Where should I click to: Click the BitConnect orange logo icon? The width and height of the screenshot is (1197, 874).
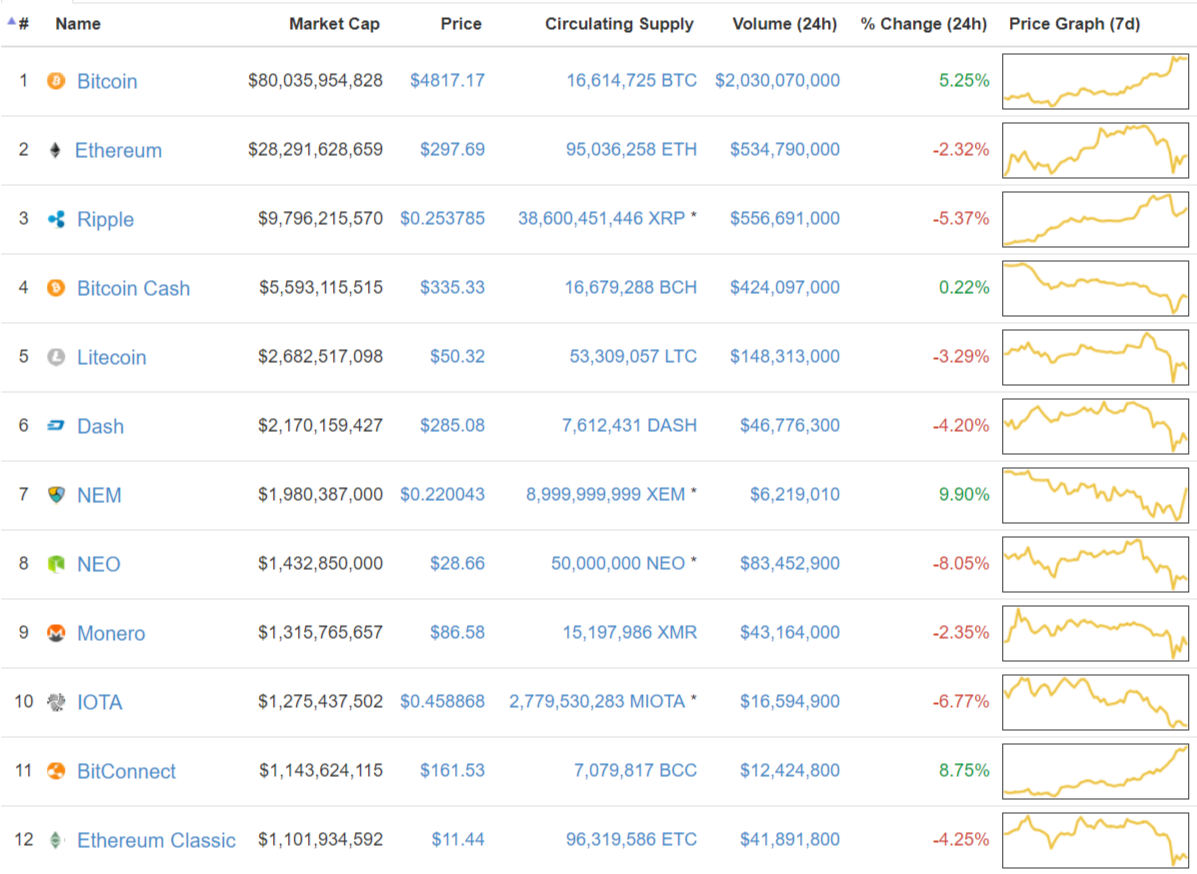(x=56, y=771)
